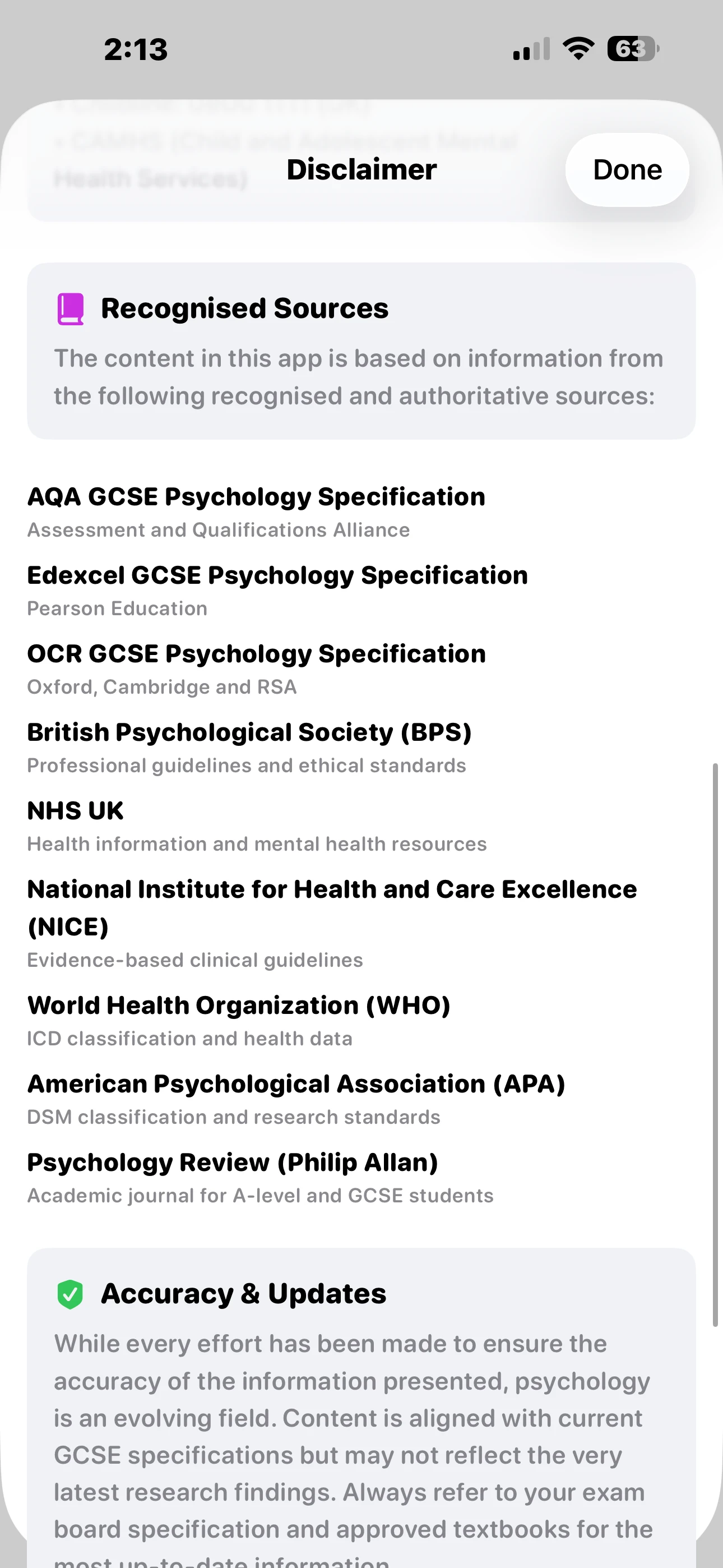
Task: Tap the battery level indicator
Action: 633,49
